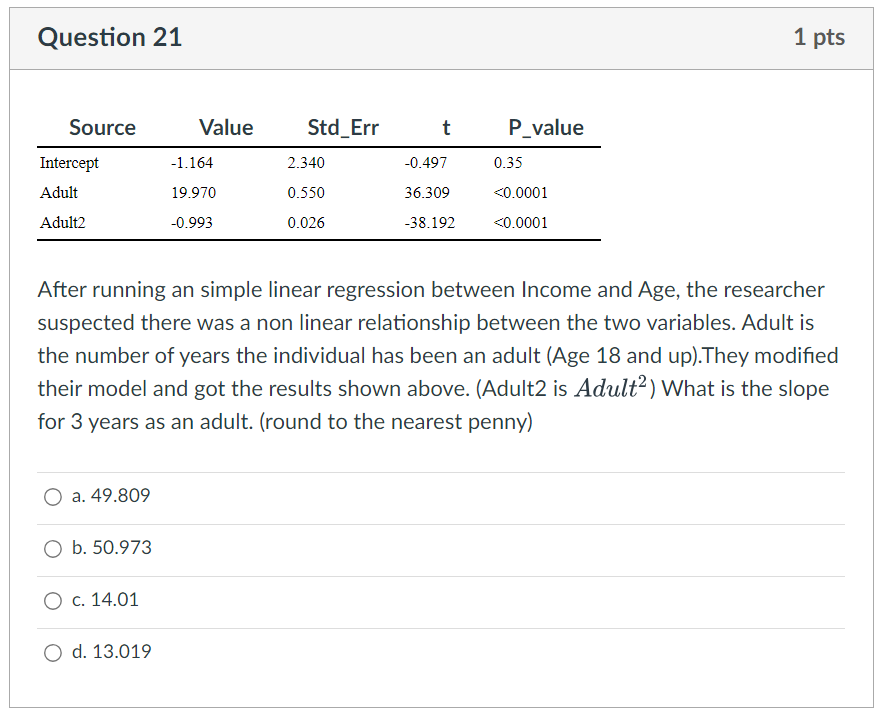Select answer choice a. 49.809
The image size is (888, 721).
52,496
